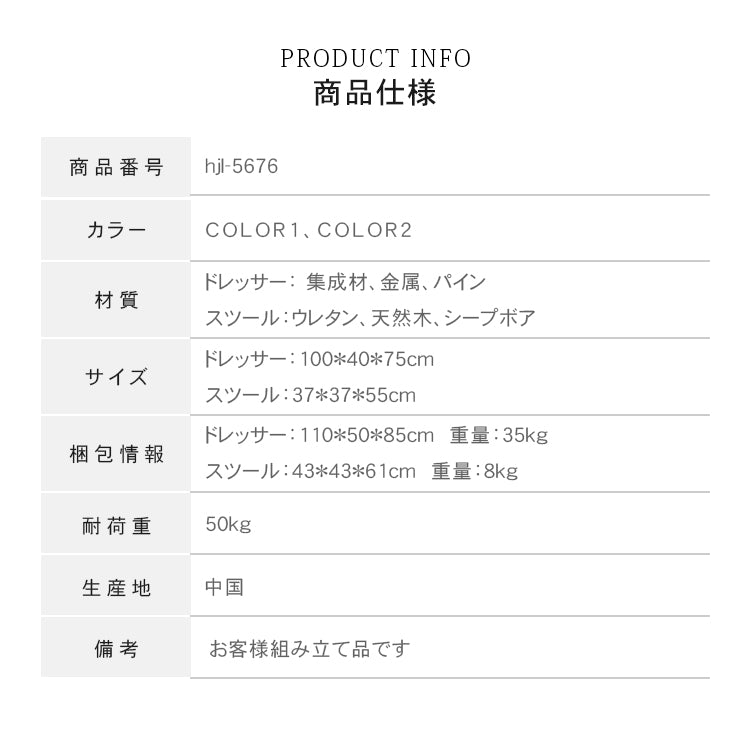Click the stool size 37*37*55cm
The image size is (750, 750).
click(x=354, y=395)
